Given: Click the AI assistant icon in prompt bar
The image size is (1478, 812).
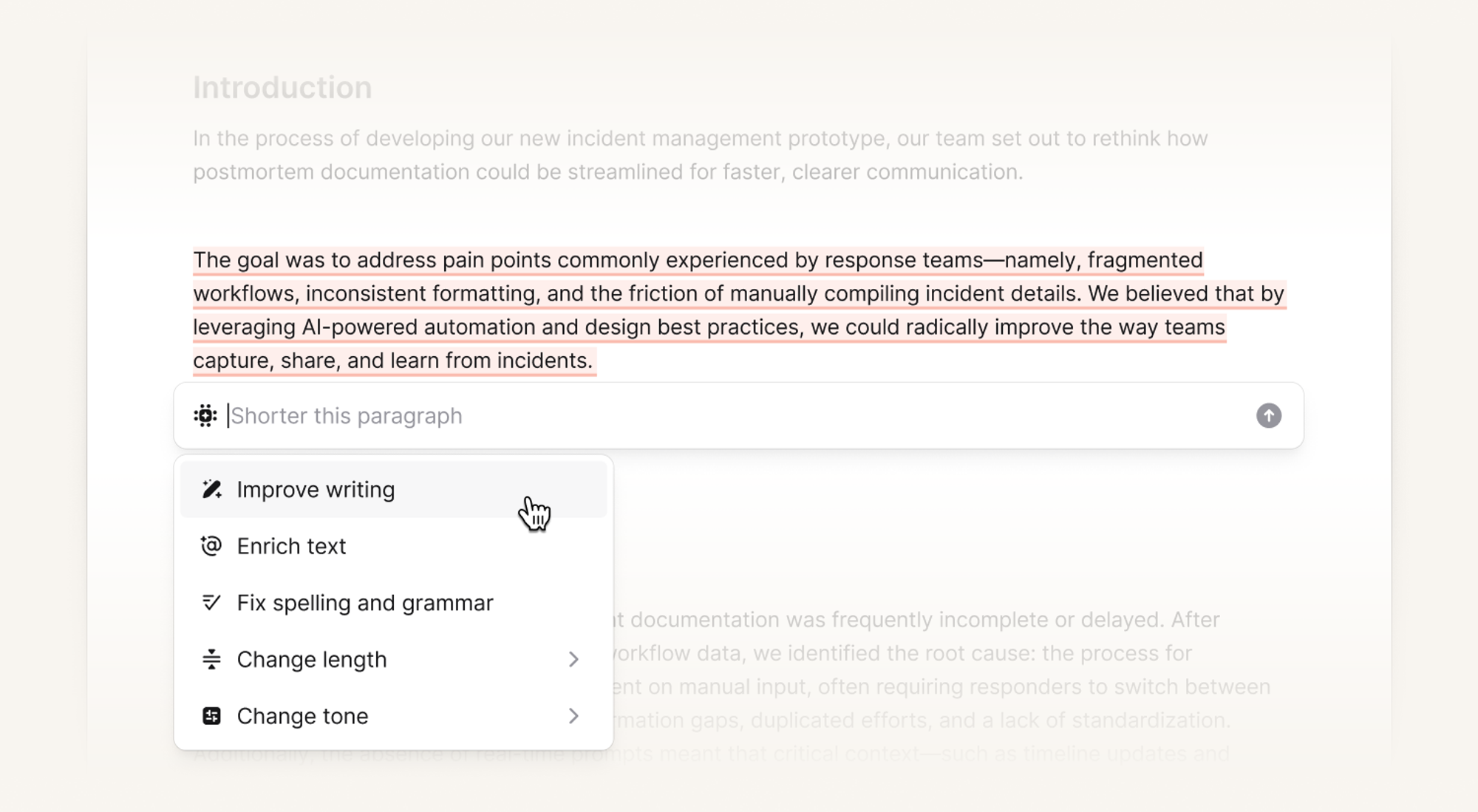Looking at the screenshot, I should click(x=205, y=415).
